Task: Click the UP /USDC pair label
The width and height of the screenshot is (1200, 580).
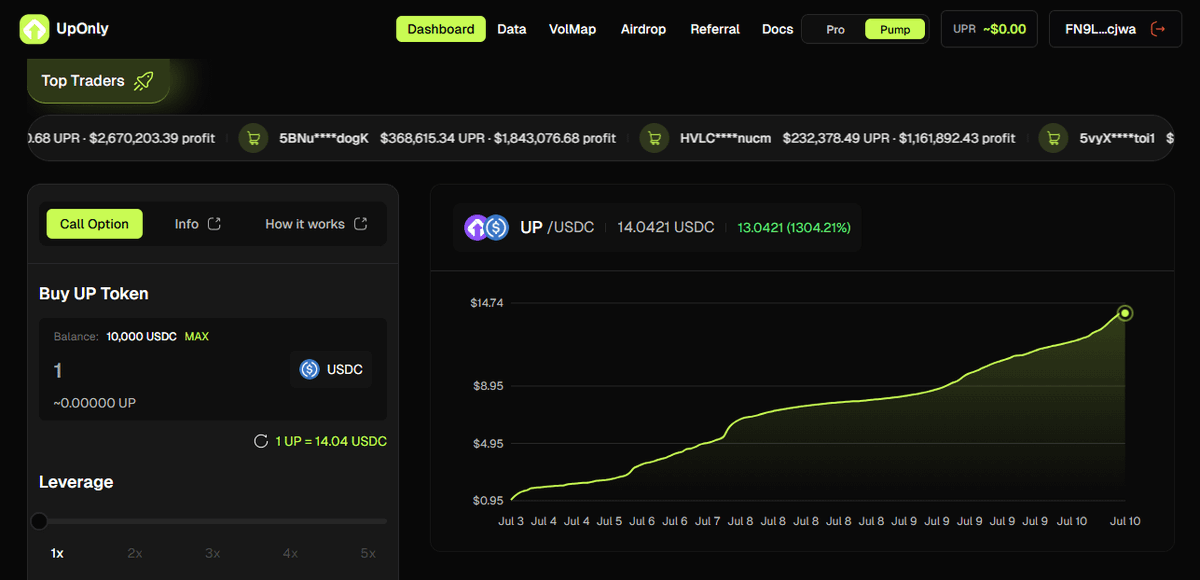Action: coord(557,228)
